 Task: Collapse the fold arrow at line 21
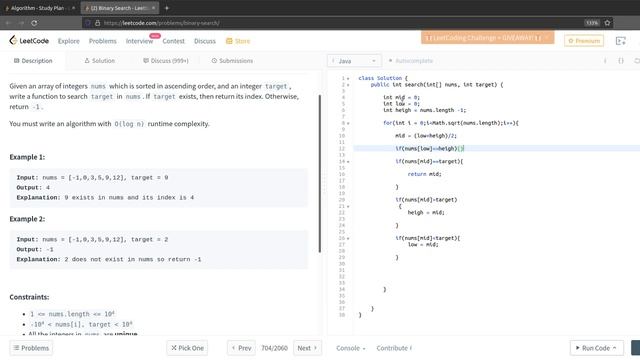click(348, 207)
